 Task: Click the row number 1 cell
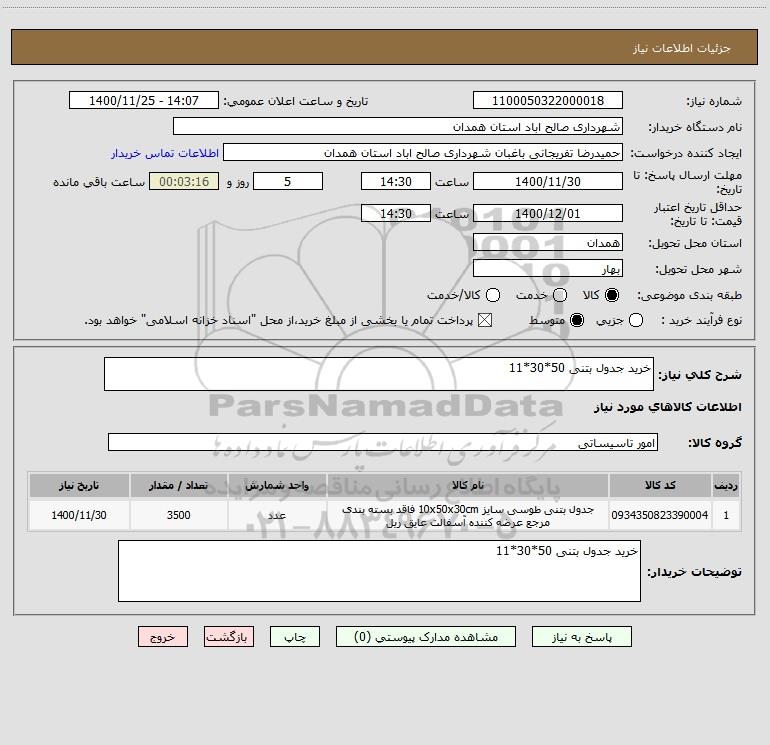726,515
